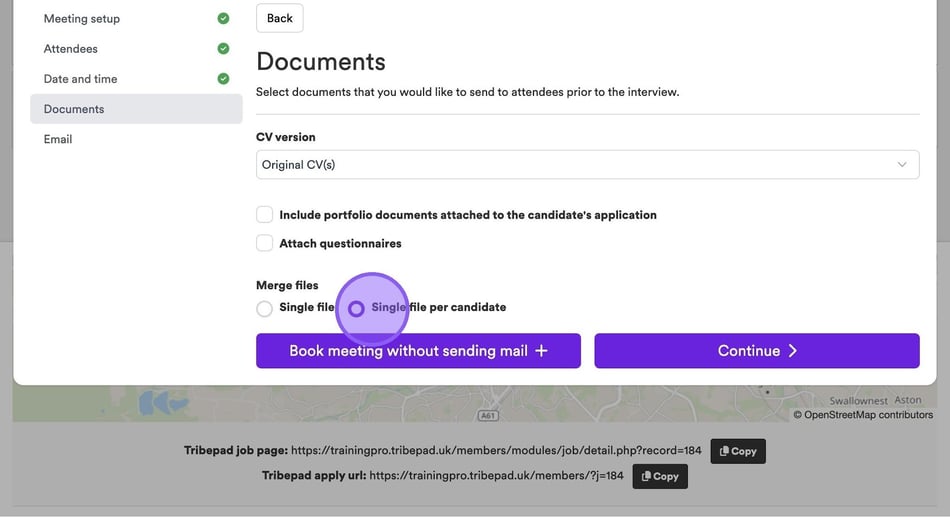The image size is (950, 530).
Task: Choose Single file per candidate radio option
Action: [x=356, y=308]
